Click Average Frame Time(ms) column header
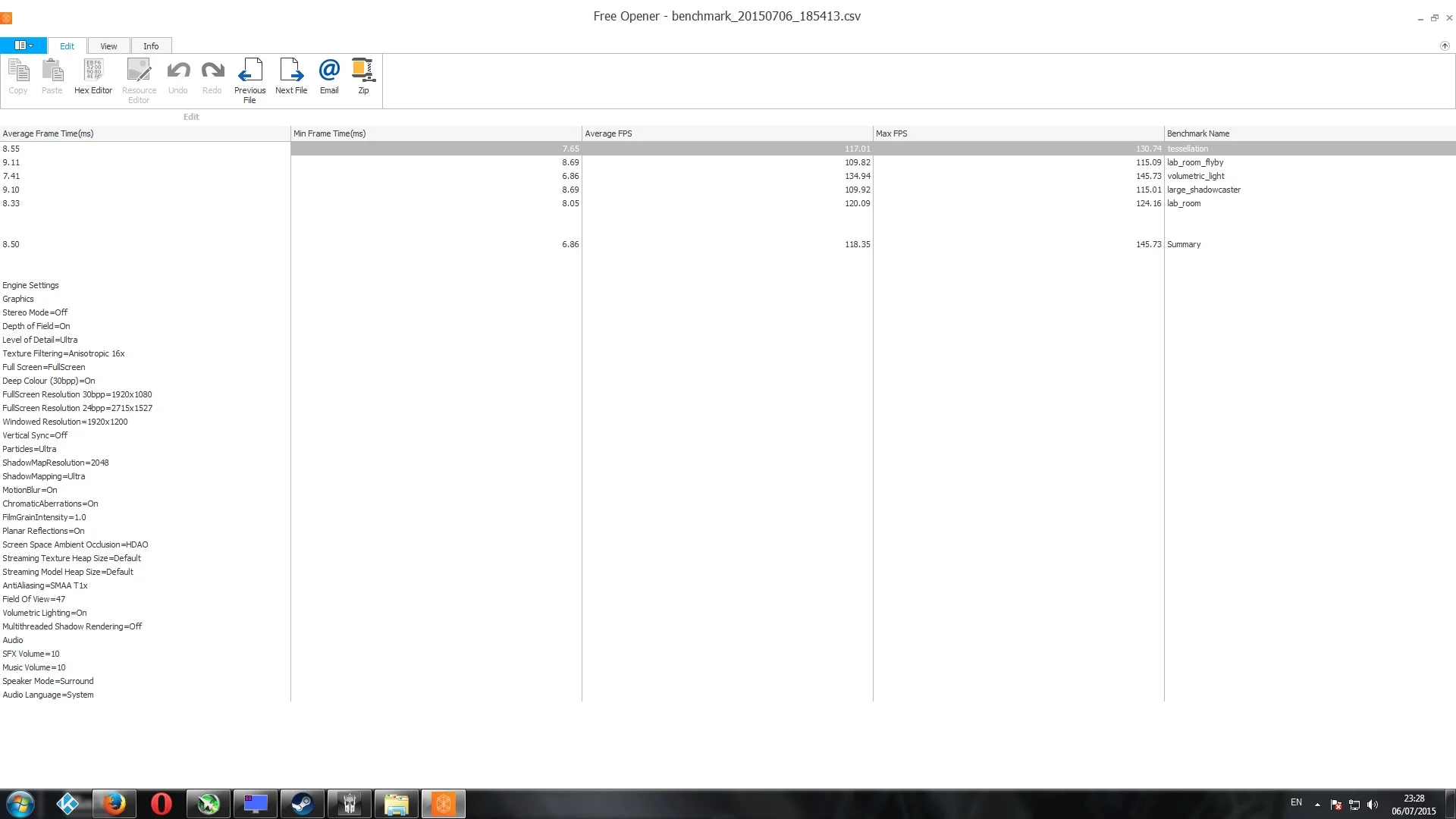 (x=145, y=133)
